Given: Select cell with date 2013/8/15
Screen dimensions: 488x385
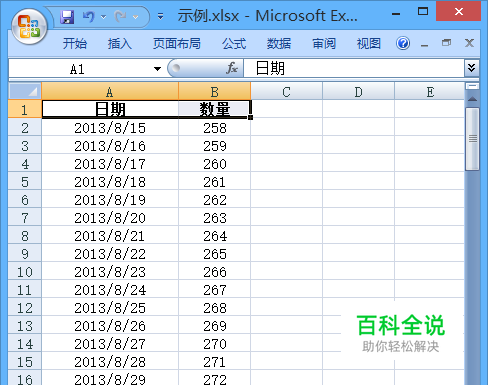Looking at the screenshot, I should pos(110,128).
